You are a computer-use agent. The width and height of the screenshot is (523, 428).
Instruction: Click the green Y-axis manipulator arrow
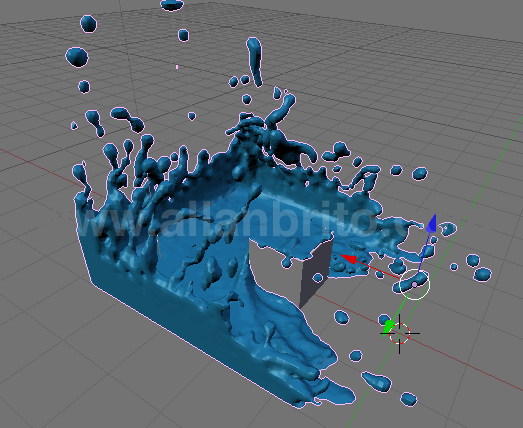388,327
